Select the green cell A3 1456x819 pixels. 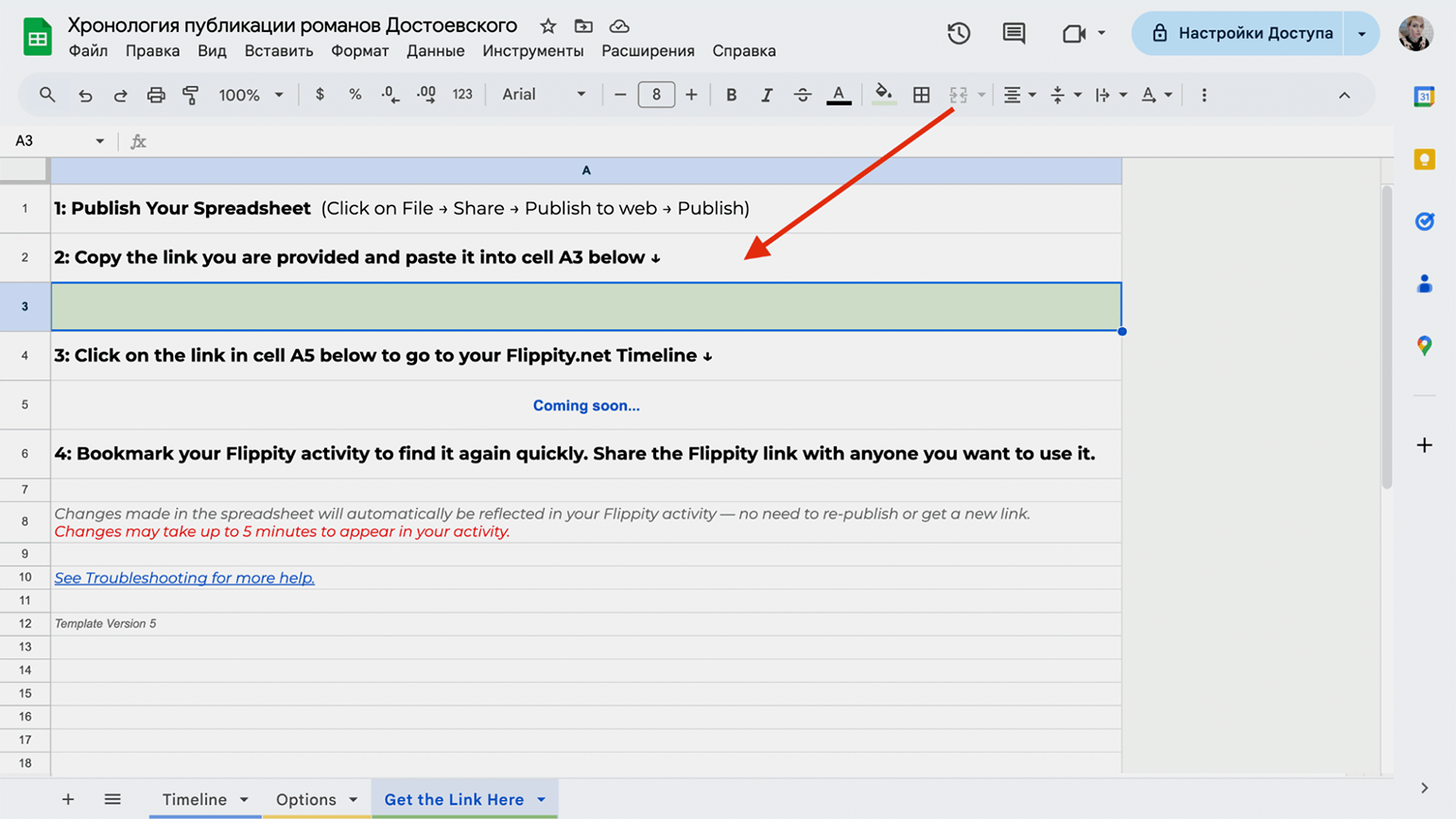pyautogui.click(x=586, y=306)
